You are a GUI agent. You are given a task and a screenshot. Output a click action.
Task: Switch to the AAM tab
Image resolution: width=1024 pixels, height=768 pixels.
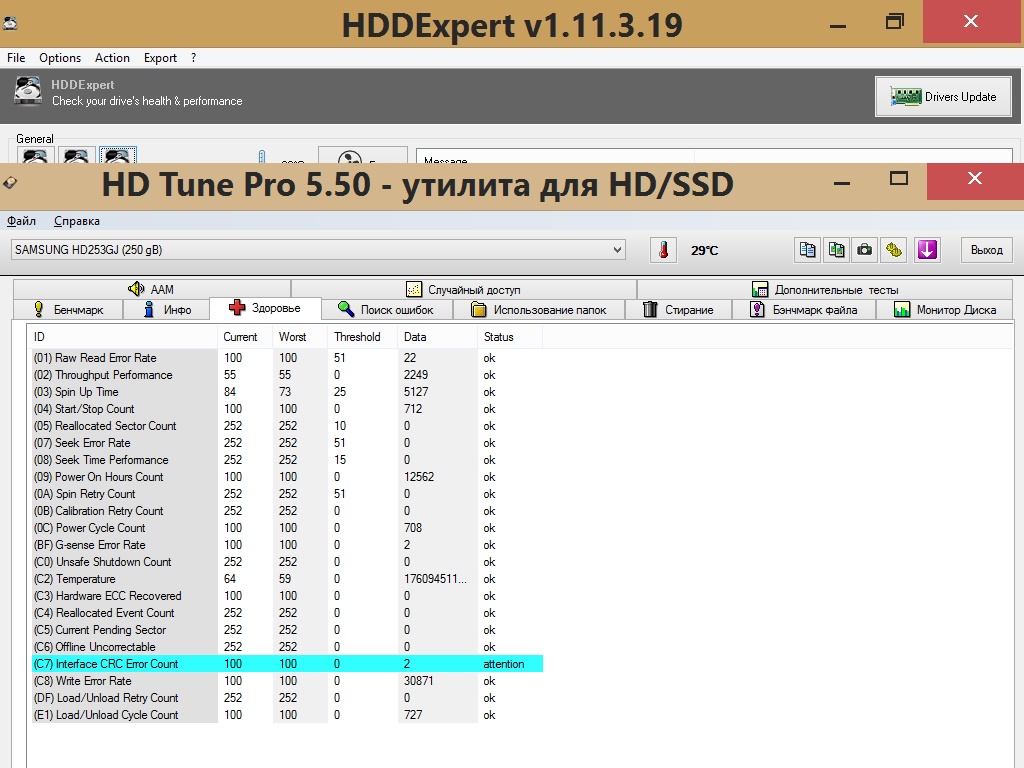pos(152,289)
